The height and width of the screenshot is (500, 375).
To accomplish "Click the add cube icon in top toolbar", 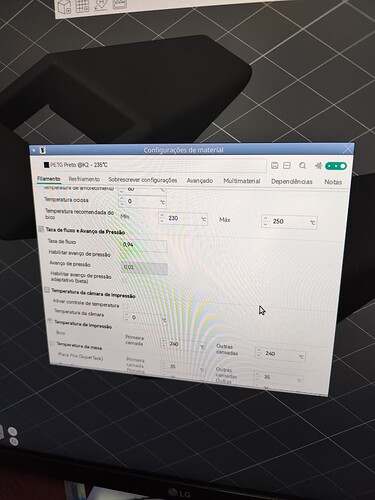I will point(65,7).
